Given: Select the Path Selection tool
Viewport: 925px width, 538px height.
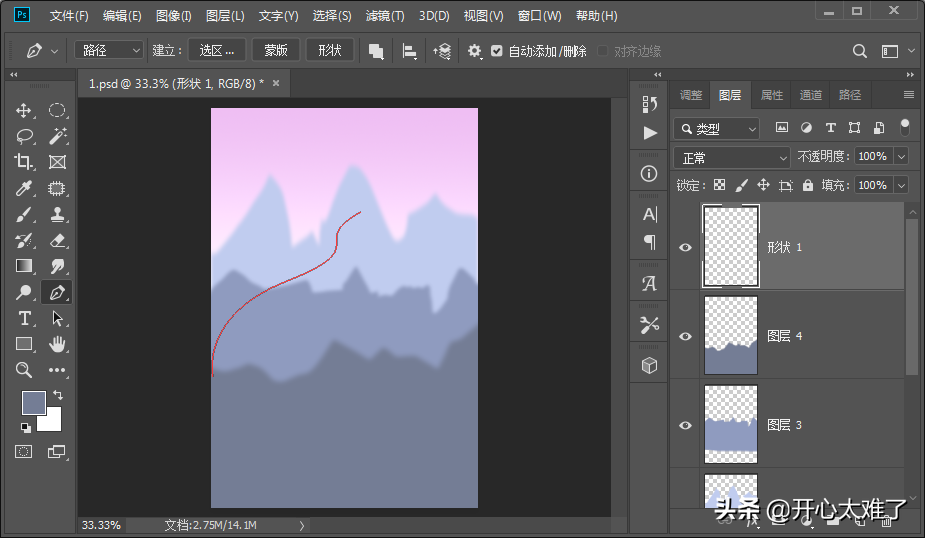Looking at the screenshot, I should (x=57, y=319).
